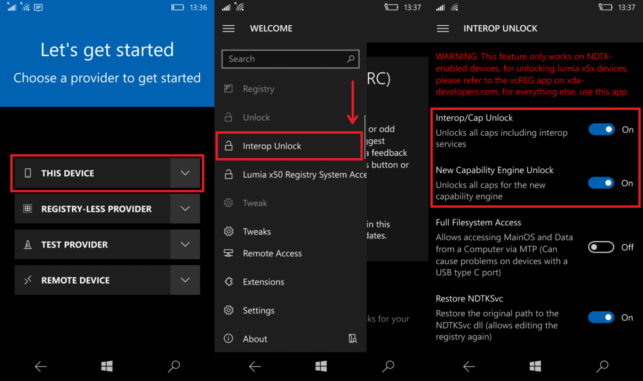Click the INTEROP UNLOCK page title
The width and height of the screenshot is (643, 381).
tap(500, 28)
